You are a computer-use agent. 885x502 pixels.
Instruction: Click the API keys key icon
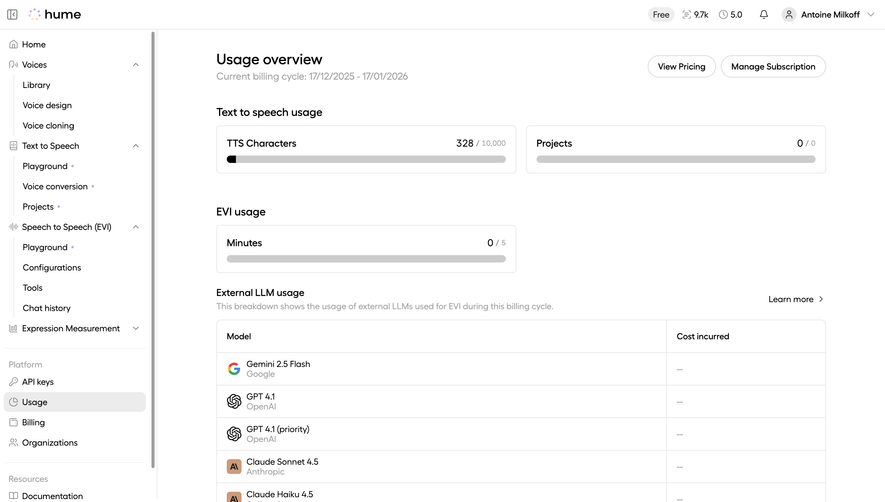[14, 382]
